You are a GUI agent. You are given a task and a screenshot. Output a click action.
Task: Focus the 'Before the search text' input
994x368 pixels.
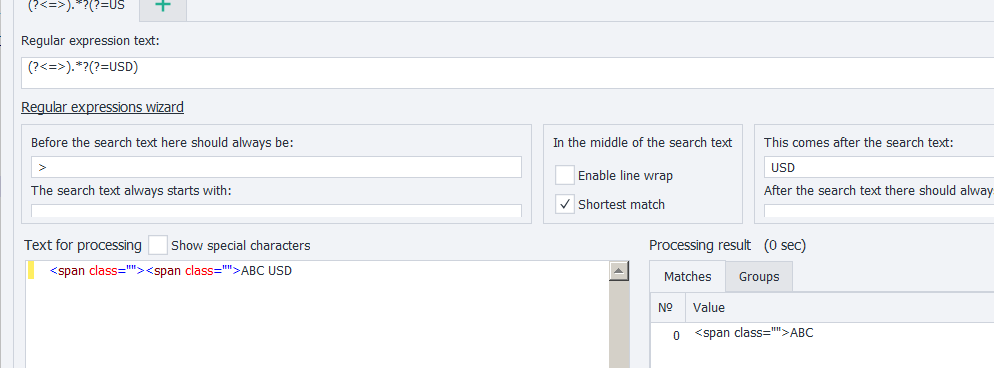point(276,167)
